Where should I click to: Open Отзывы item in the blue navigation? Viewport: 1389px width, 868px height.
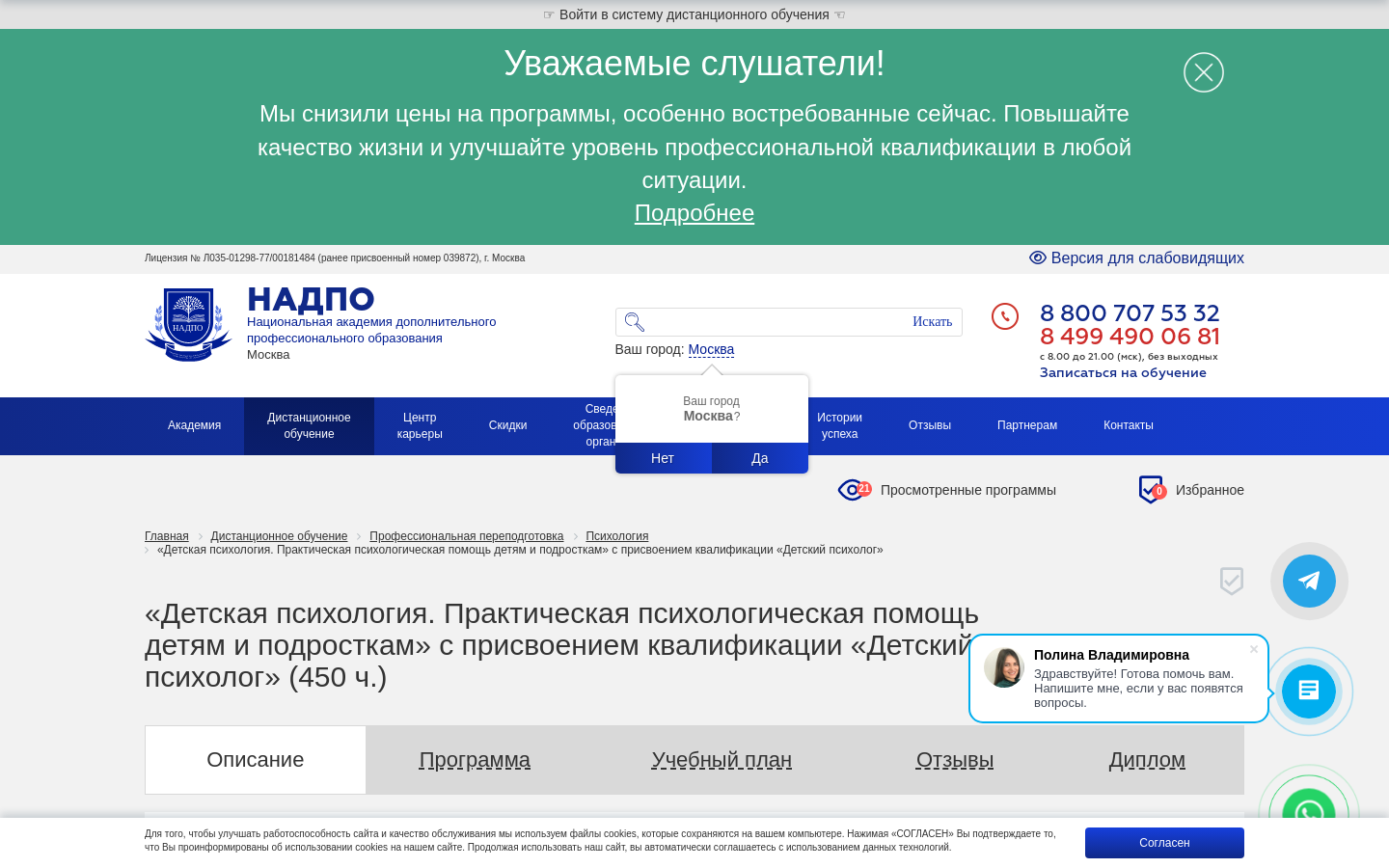(x=930, y=425)
